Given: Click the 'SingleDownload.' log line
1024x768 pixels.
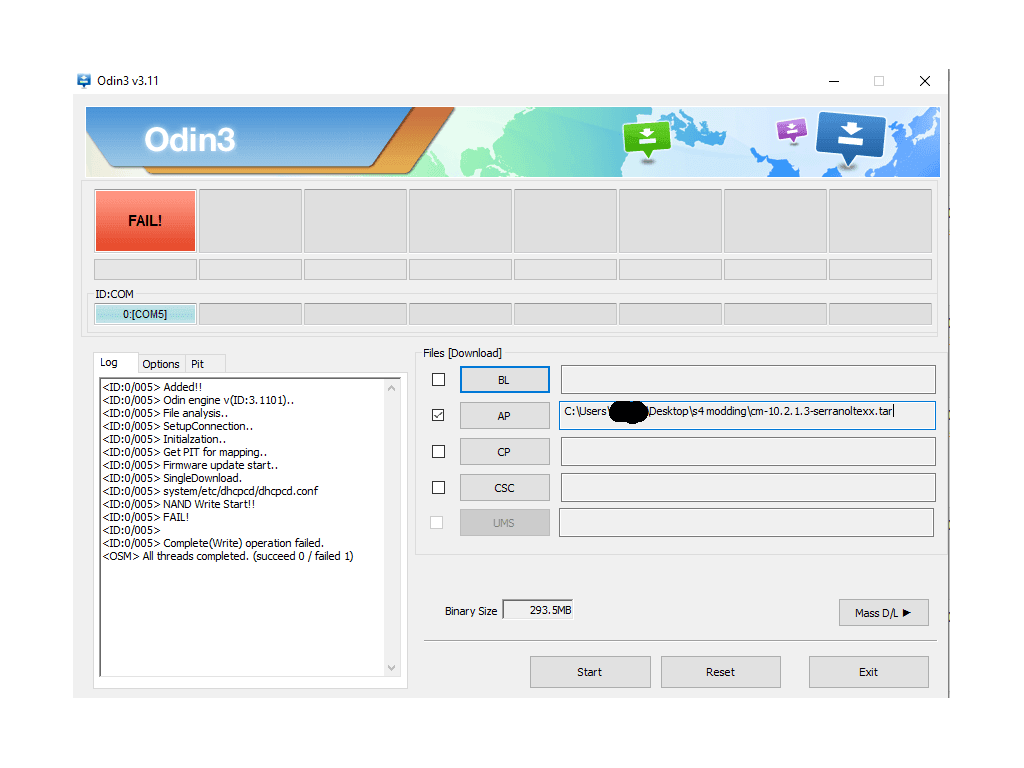Looking at the screenshot, I should 172,478.
